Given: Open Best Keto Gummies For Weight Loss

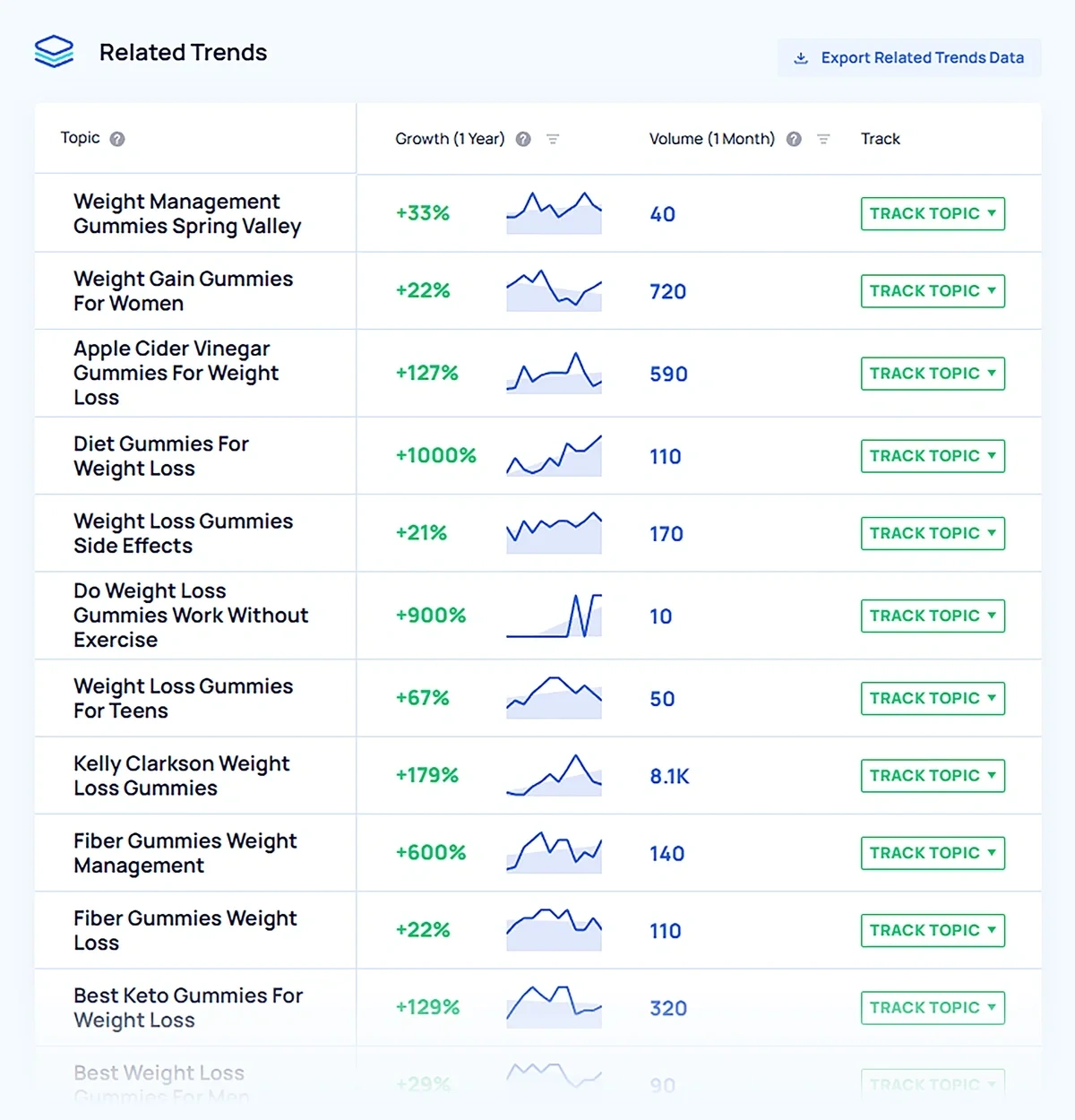Looking at the screenshot, I should pos(188,1008).
